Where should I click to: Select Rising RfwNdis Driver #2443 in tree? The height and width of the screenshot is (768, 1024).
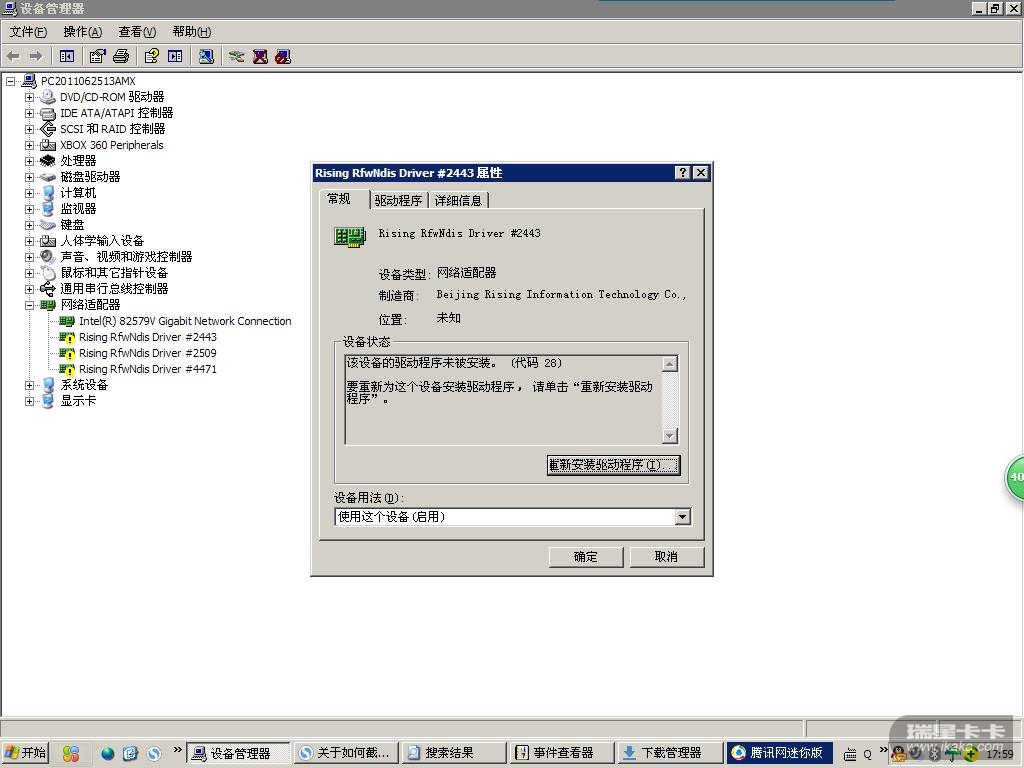click(x=148, y=337)
